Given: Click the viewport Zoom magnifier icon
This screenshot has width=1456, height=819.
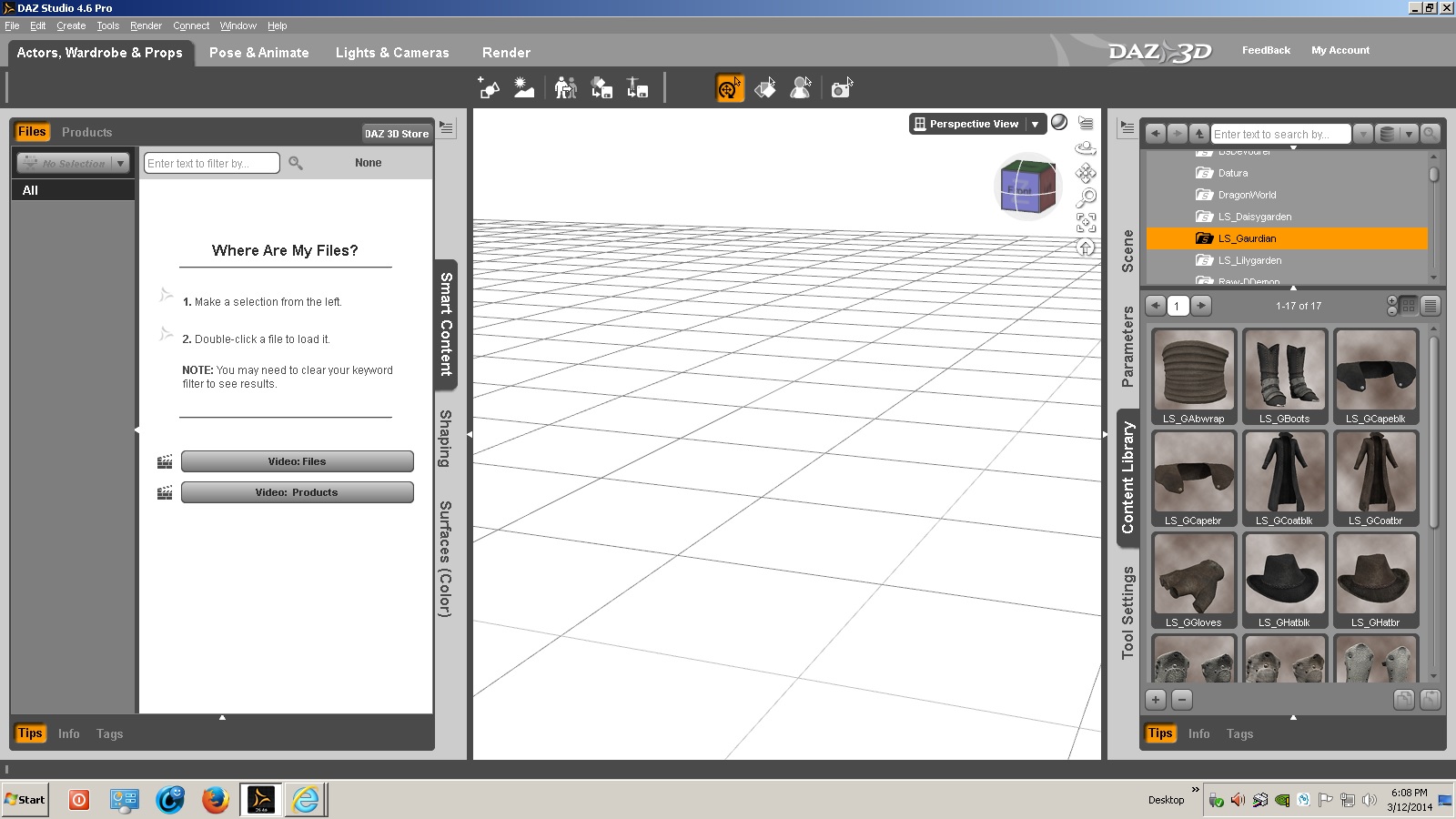Looking at the screenshot, I should (x=1086, y=197).
